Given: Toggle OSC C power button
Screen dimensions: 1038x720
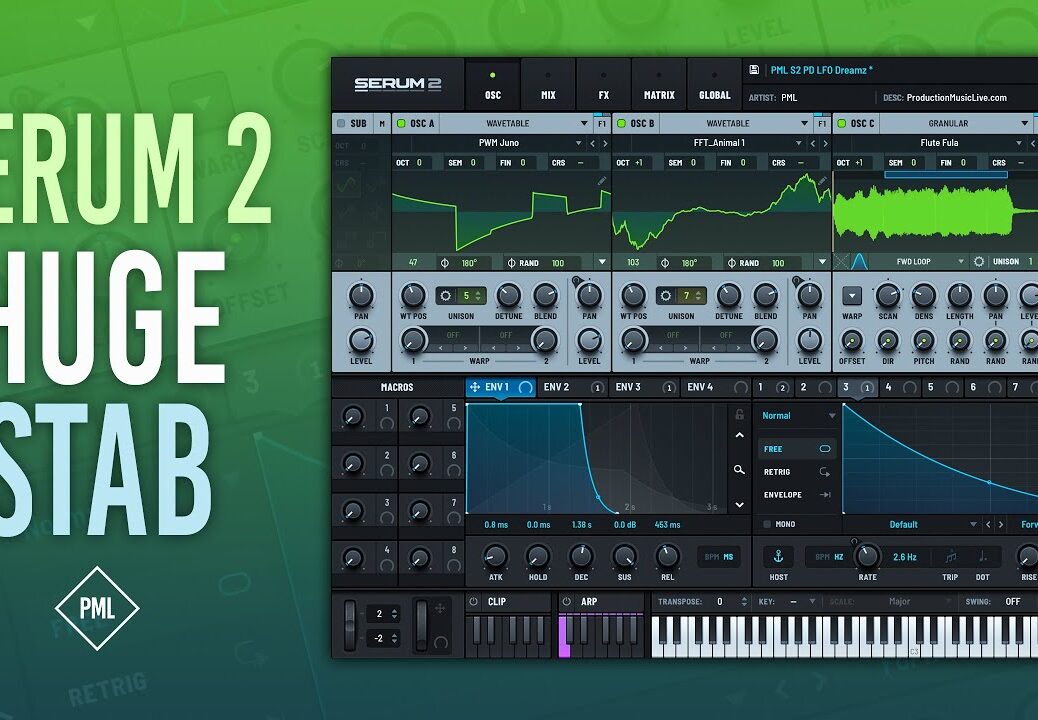Looking at the screenshot, I should [842, 123].
